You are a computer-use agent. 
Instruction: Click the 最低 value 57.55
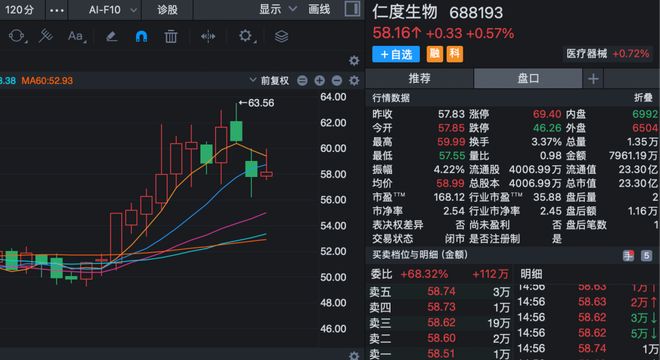452,156
